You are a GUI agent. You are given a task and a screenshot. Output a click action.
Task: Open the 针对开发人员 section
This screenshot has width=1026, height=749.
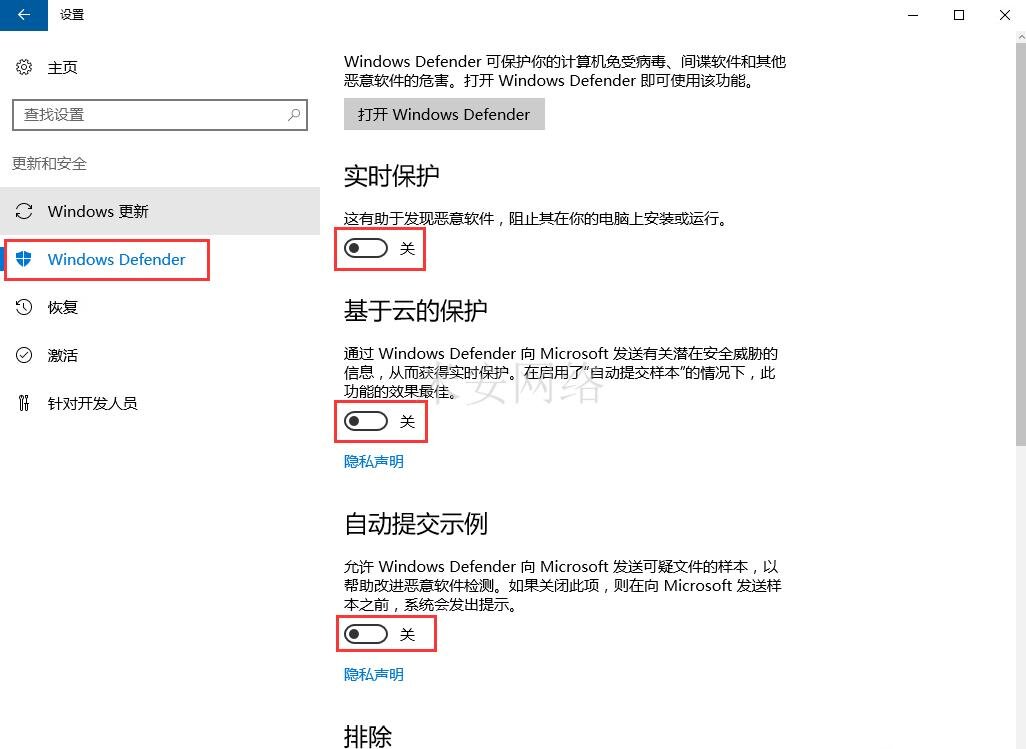click(x=160, y=403)
